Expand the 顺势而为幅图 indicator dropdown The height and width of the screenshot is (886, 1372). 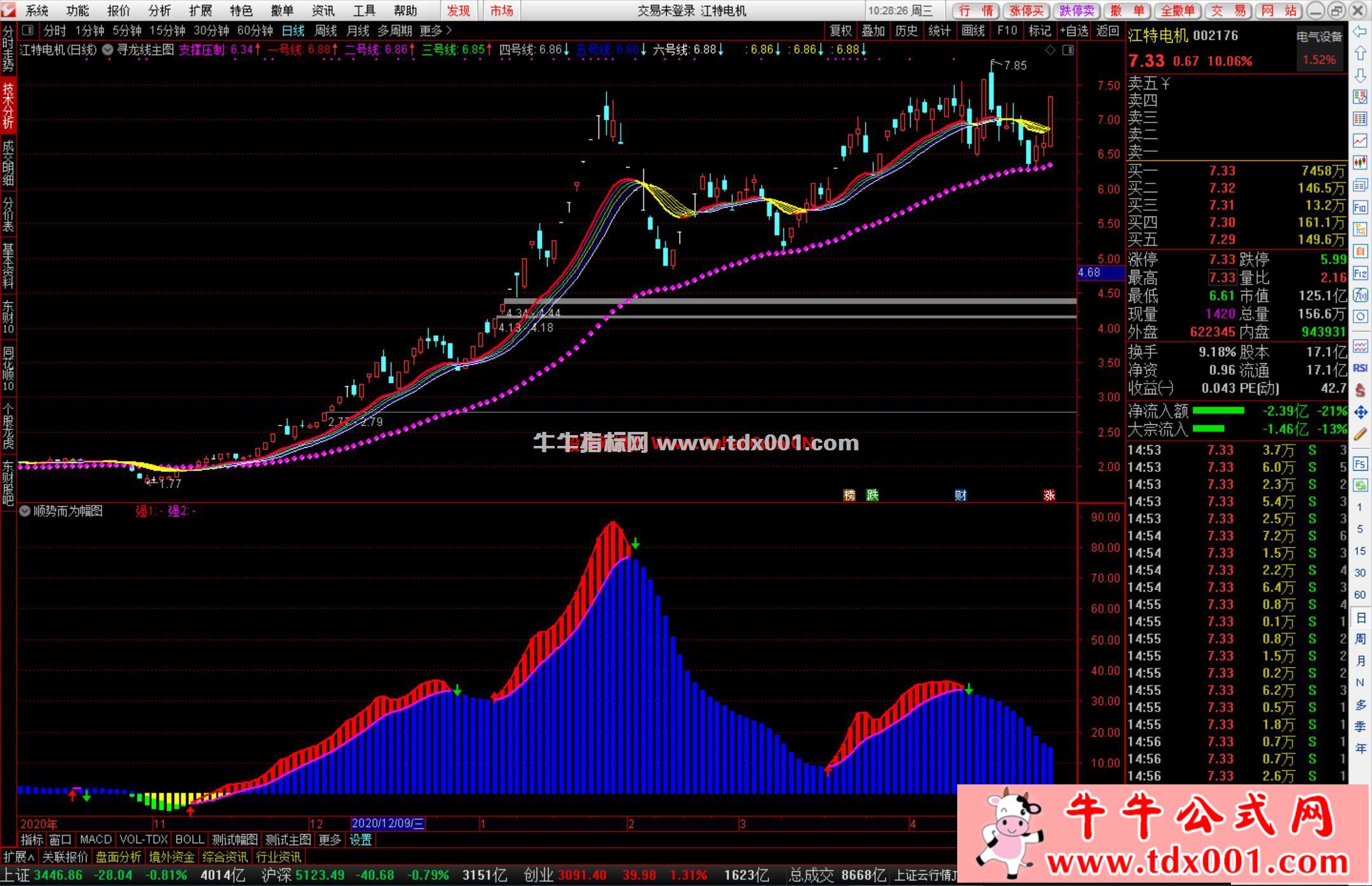24,511
